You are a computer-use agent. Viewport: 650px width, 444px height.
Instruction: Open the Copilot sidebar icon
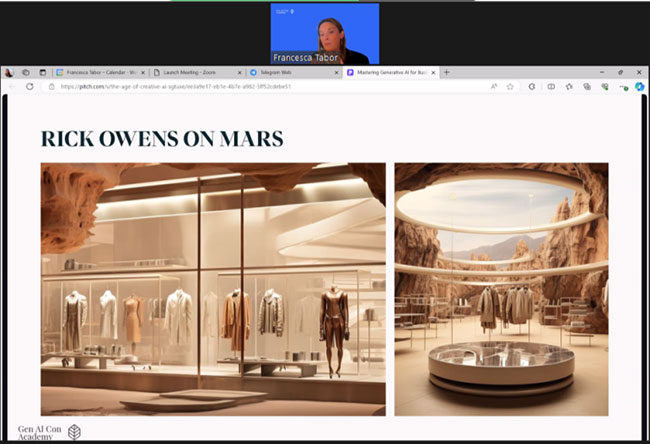click(640, 87)
